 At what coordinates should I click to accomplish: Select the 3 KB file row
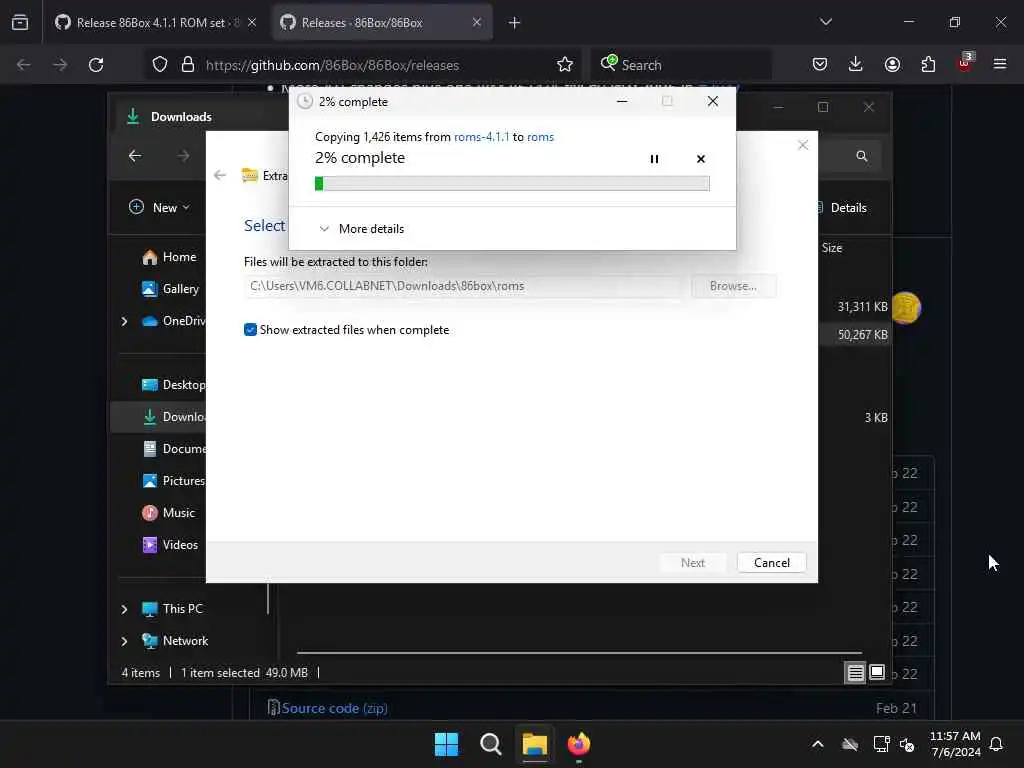(855, 417)
